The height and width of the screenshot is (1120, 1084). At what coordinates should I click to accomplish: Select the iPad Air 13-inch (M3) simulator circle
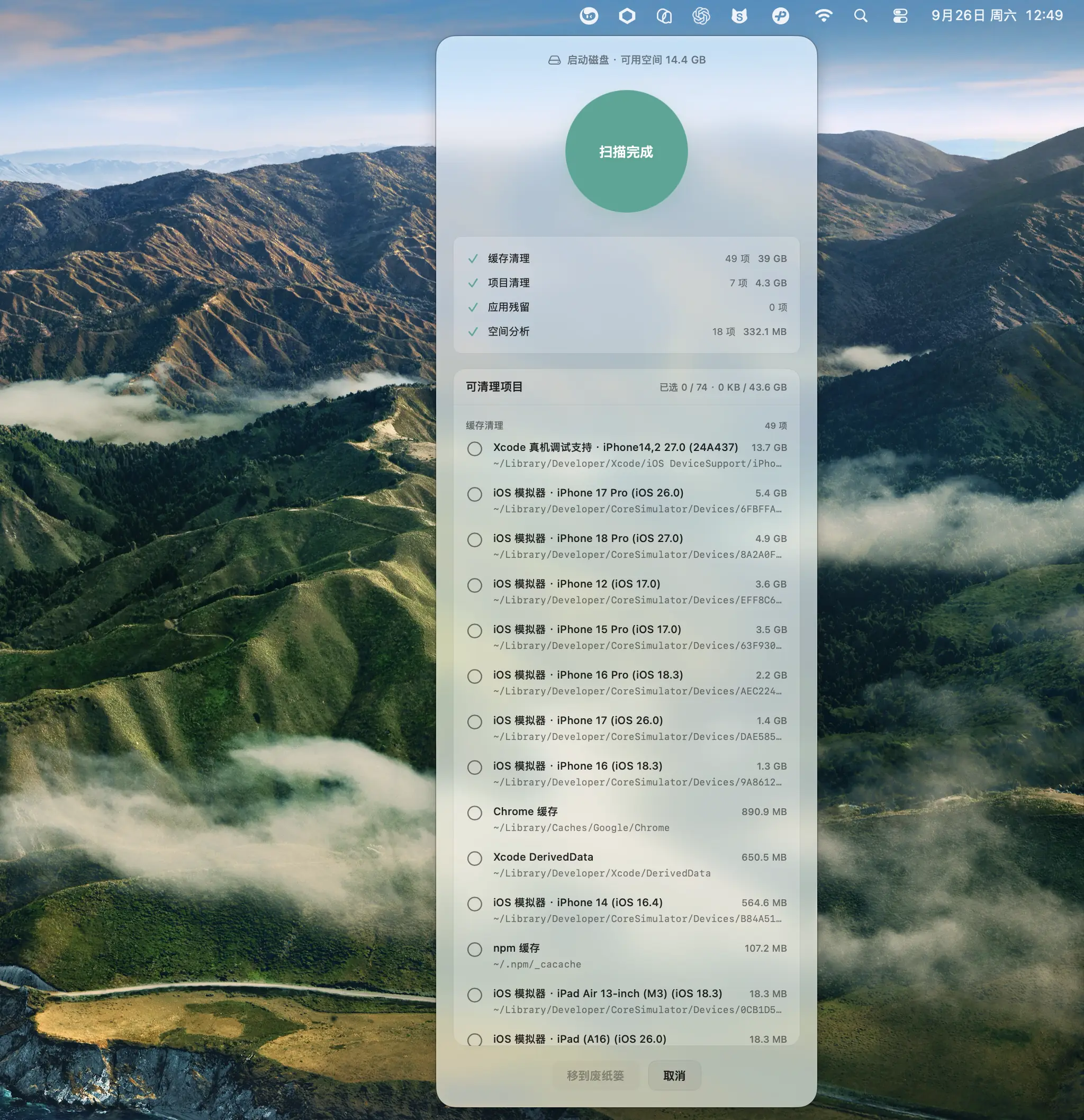coord(474,995)
